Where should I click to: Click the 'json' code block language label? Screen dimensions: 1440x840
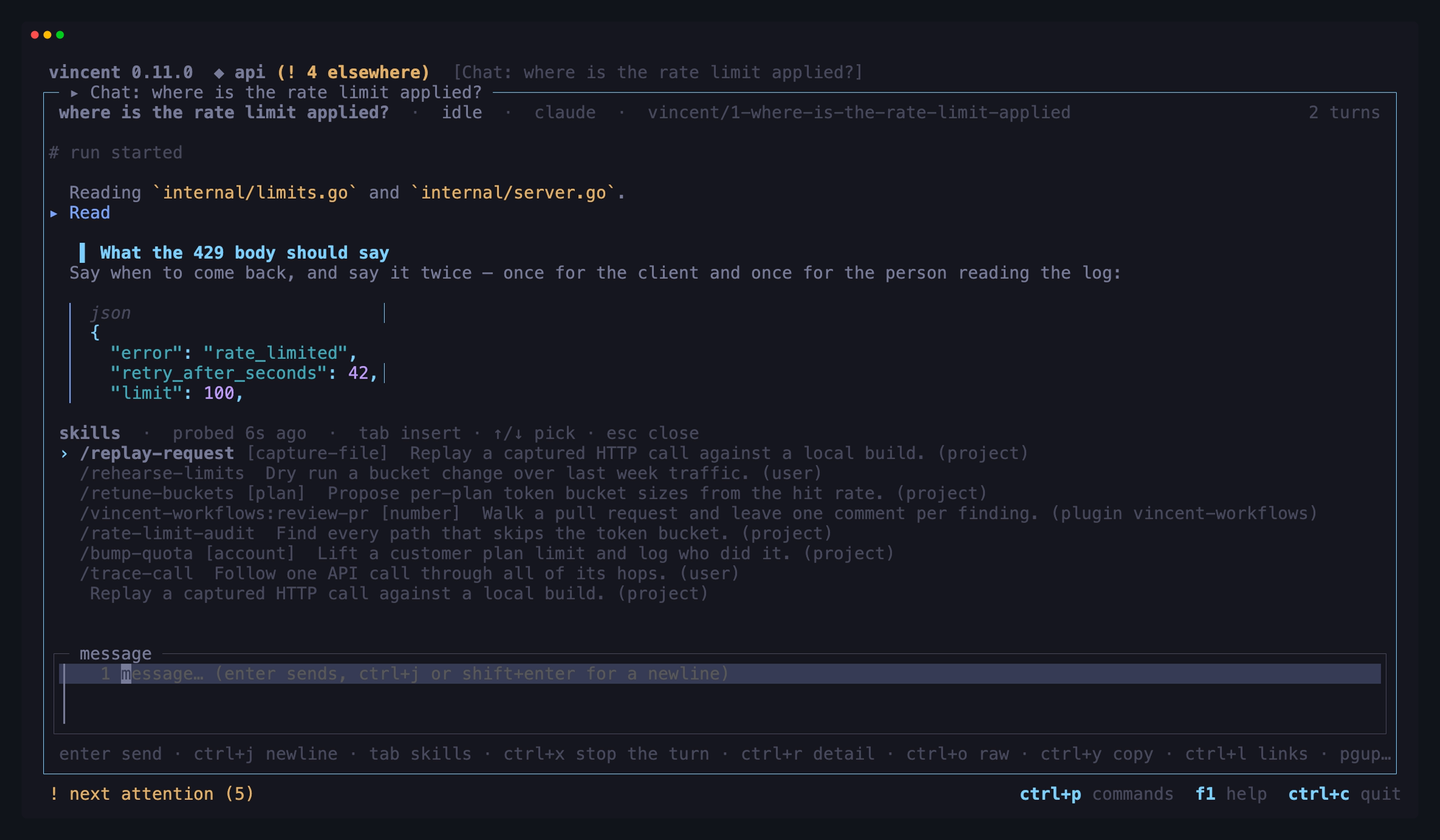coord(110,313)
